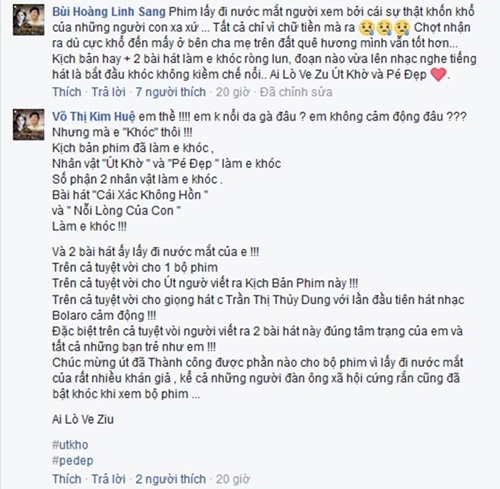Image resolution: width=500 pixels, height=489 pixels.
Task: Open the second comment's 20 giờ timestamp
Action: [232, 479]
